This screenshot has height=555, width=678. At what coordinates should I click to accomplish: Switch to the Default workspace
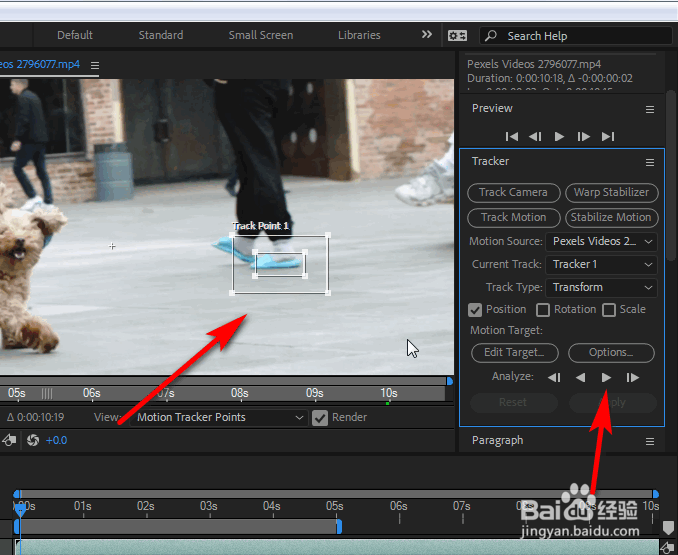click(75, 35)
